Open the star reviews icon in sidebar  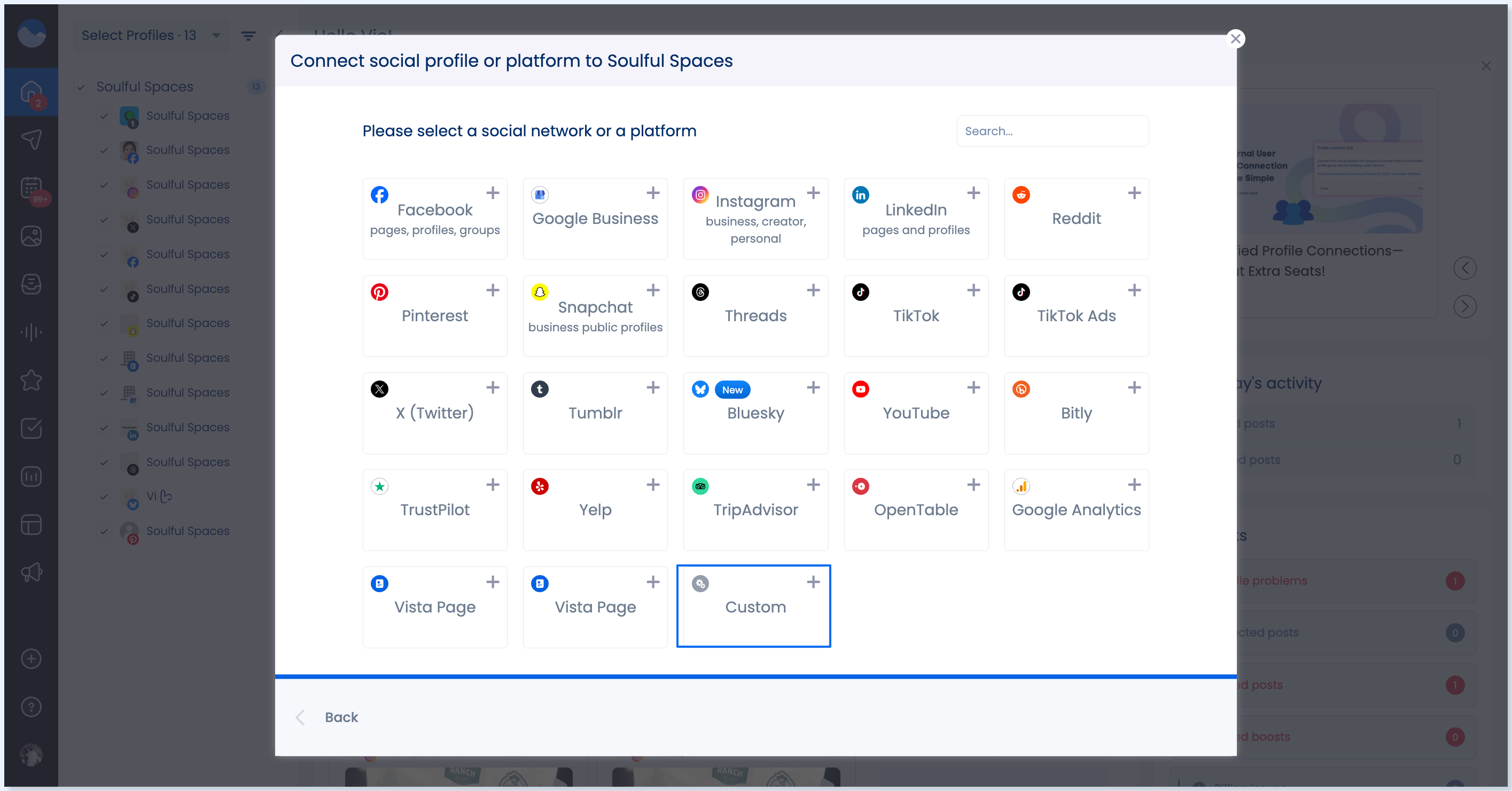coord(31,380)
